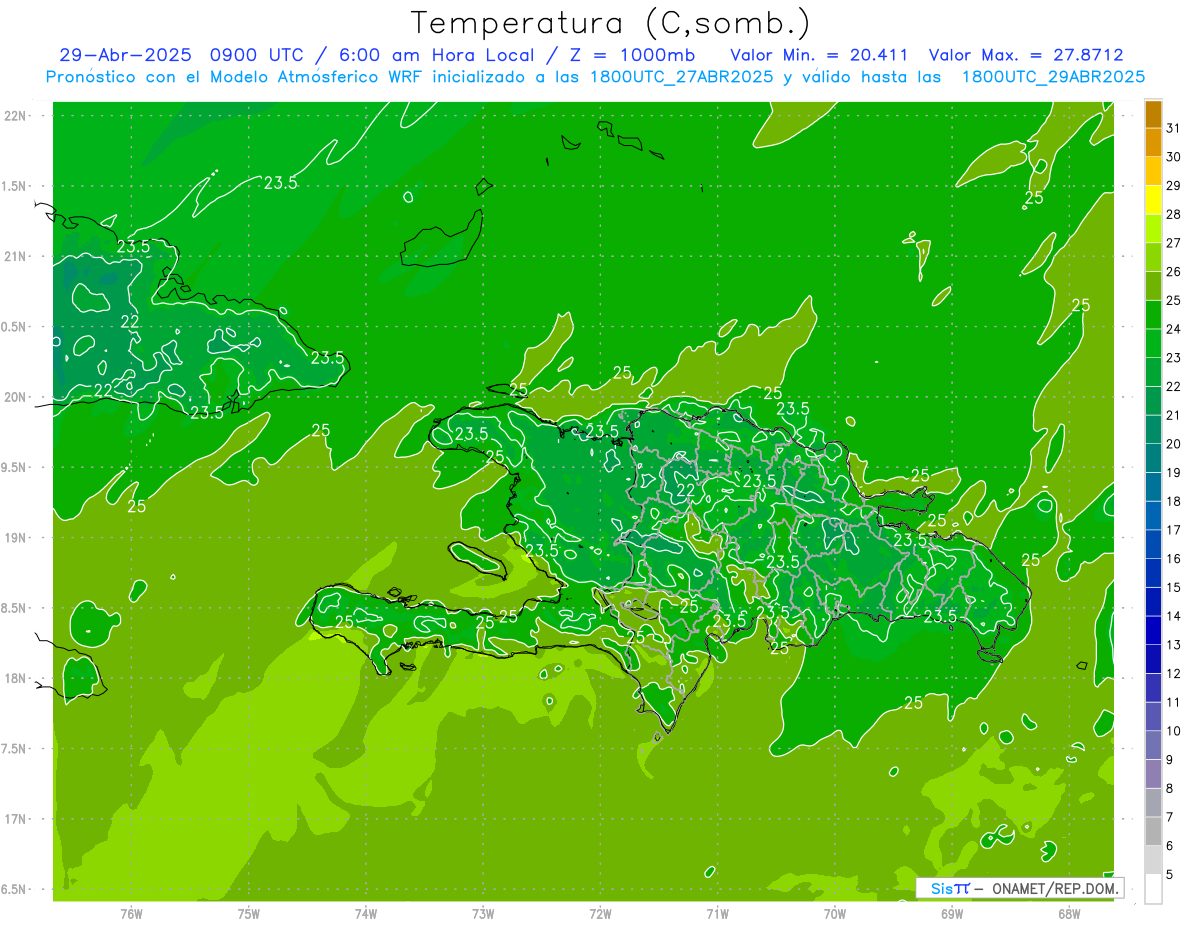Click the purple swatch between 9 and 10

pyautogui.click(x=1153, y=745)
